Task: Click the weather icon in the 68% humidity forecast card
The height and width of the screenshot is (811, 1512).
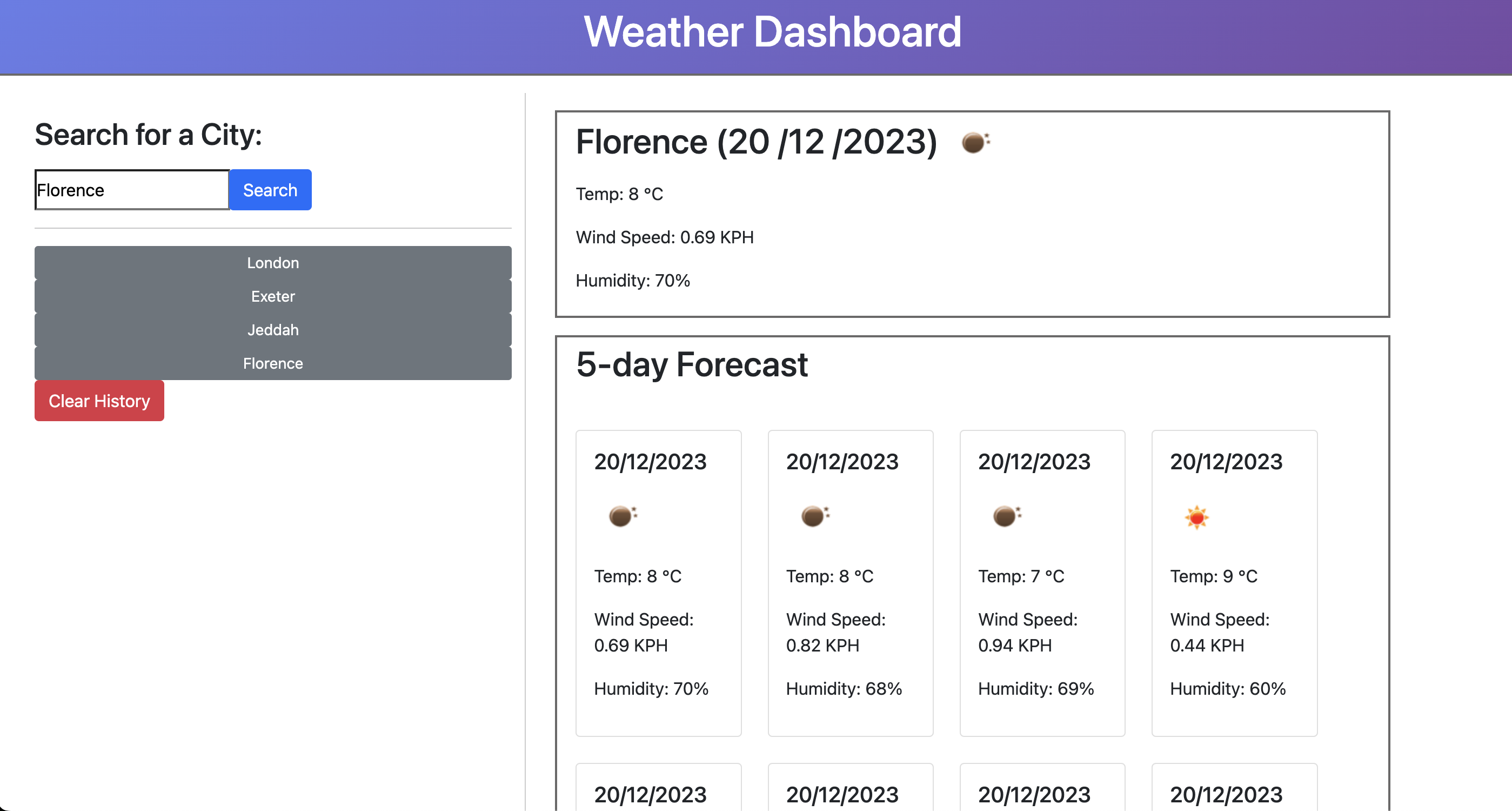Action: (x=814, y=516)
